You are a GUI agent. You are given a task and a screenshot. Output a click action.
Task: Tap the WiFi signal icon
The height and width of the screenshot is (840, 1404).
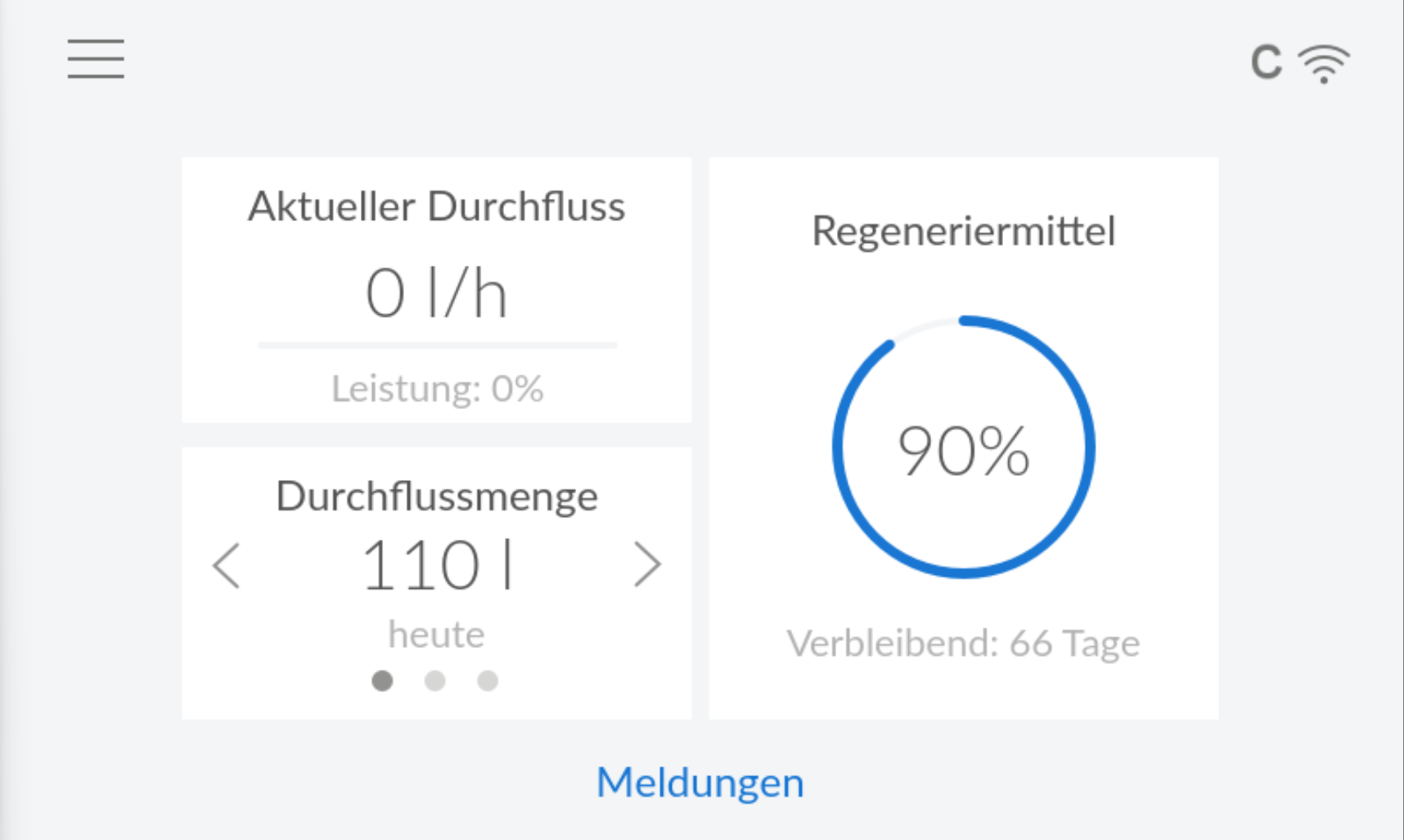(x=1324, y=63)
